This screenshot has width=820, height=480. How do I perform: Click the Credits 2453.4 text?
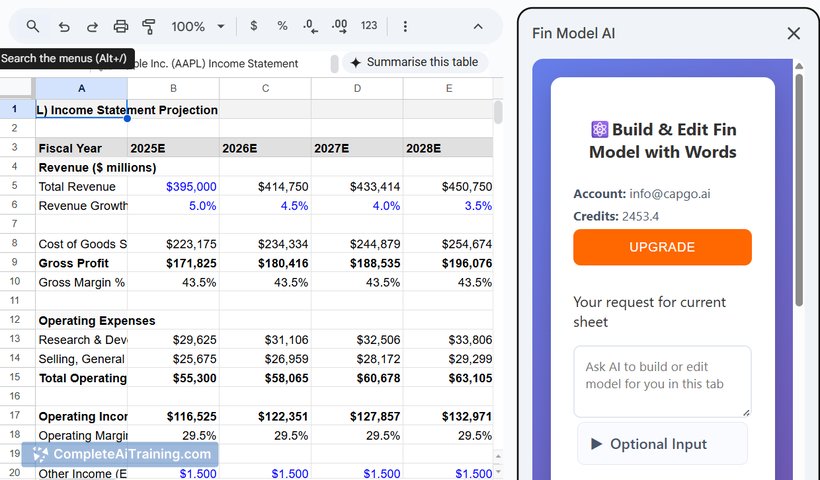click(616, 216)
